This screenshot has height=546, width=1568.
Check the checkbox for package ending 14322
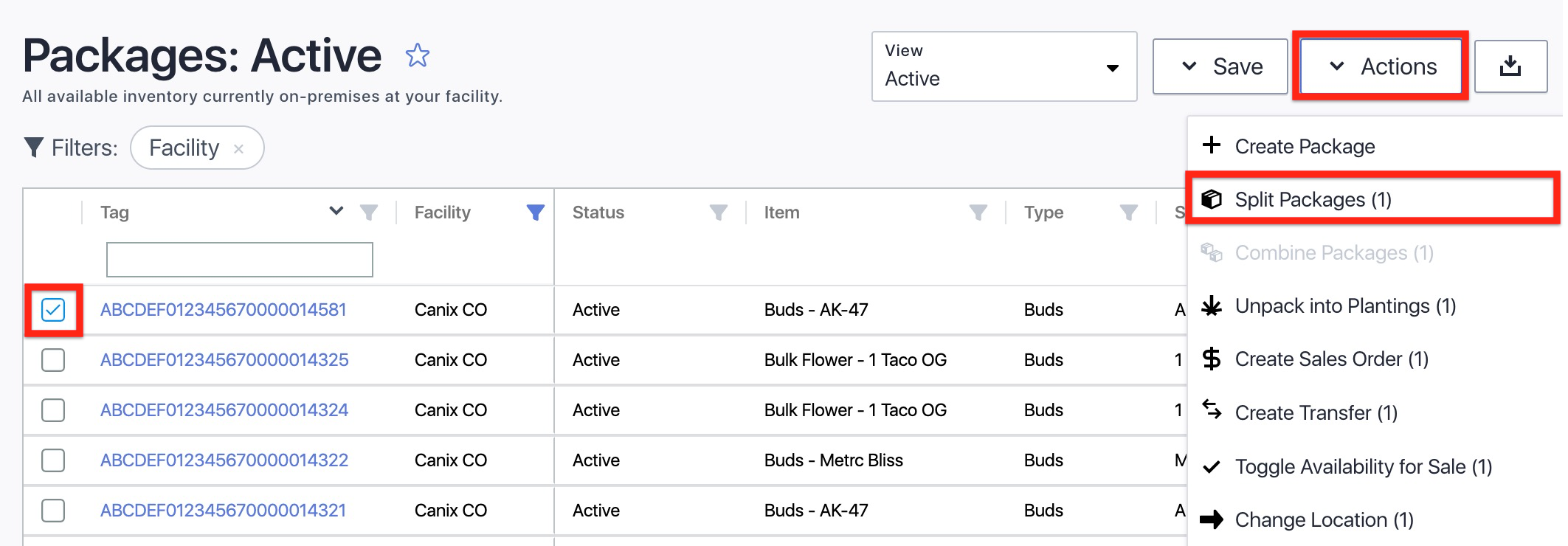click(x=53, y=460)
